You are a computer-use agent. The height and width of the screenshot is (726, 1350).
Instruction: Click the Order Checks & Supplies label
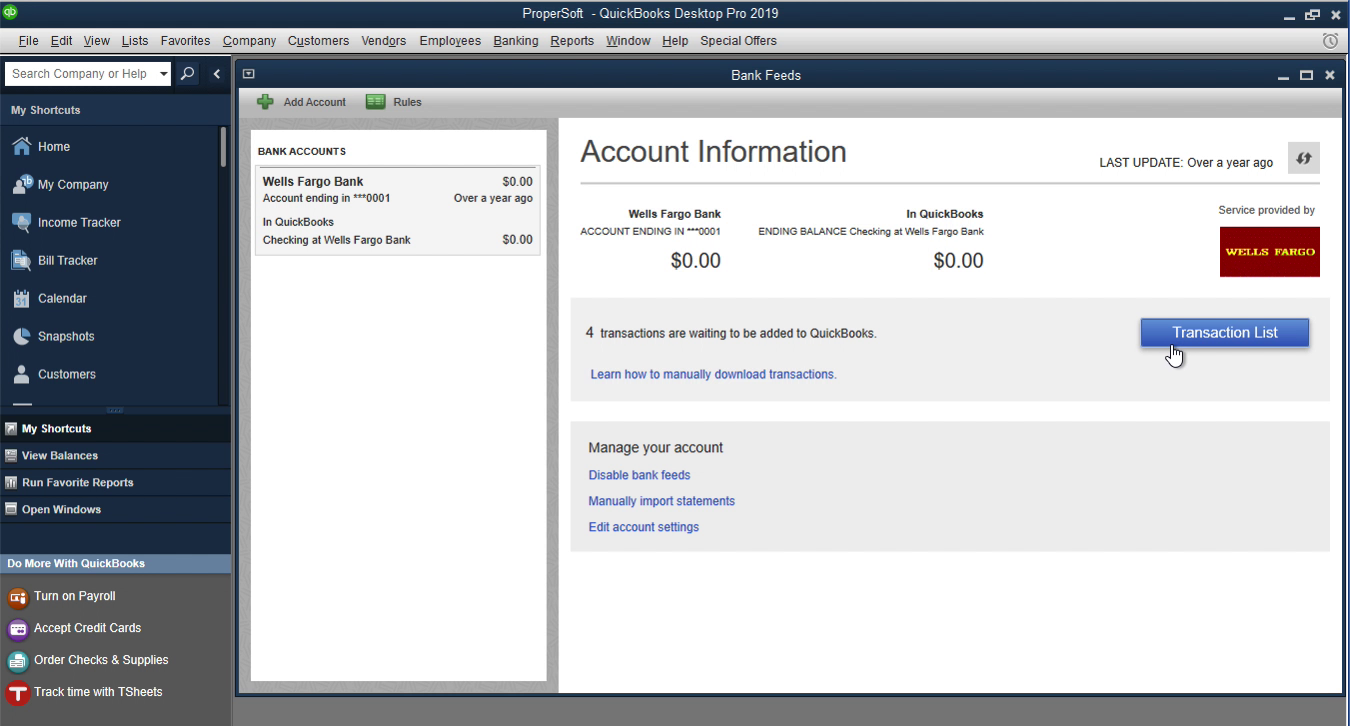(x=101, y=660)
